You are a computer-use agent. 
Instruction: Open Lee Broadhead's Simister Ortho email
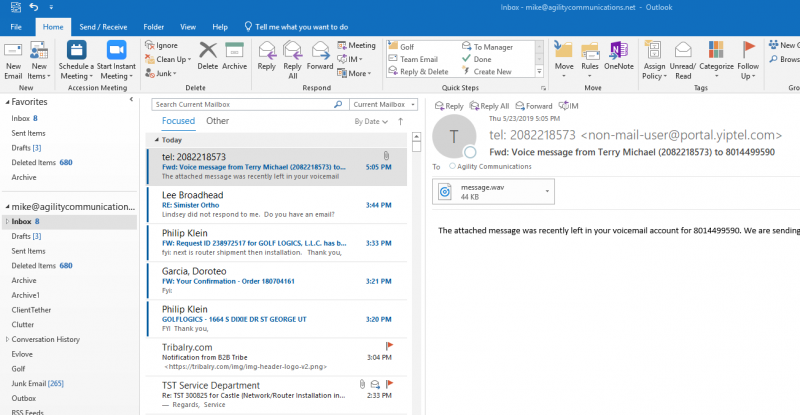coord(277,205)
